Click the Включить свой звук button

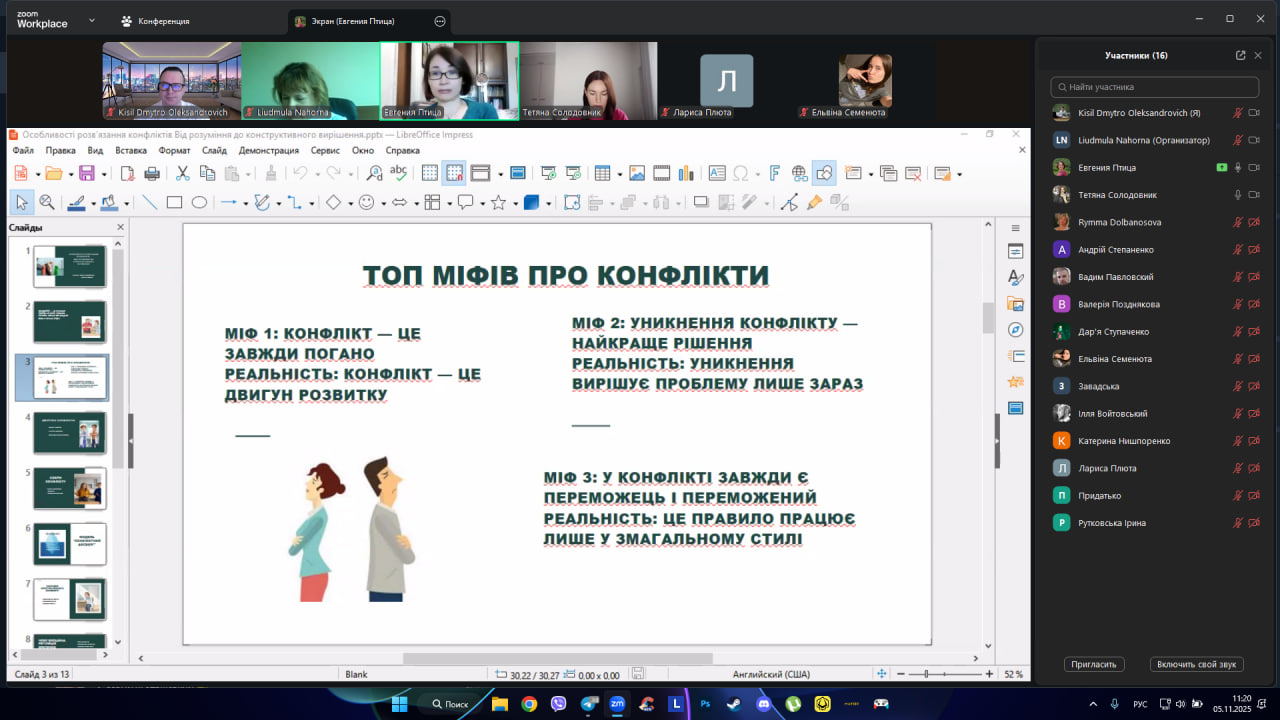tap(1197, 664)
